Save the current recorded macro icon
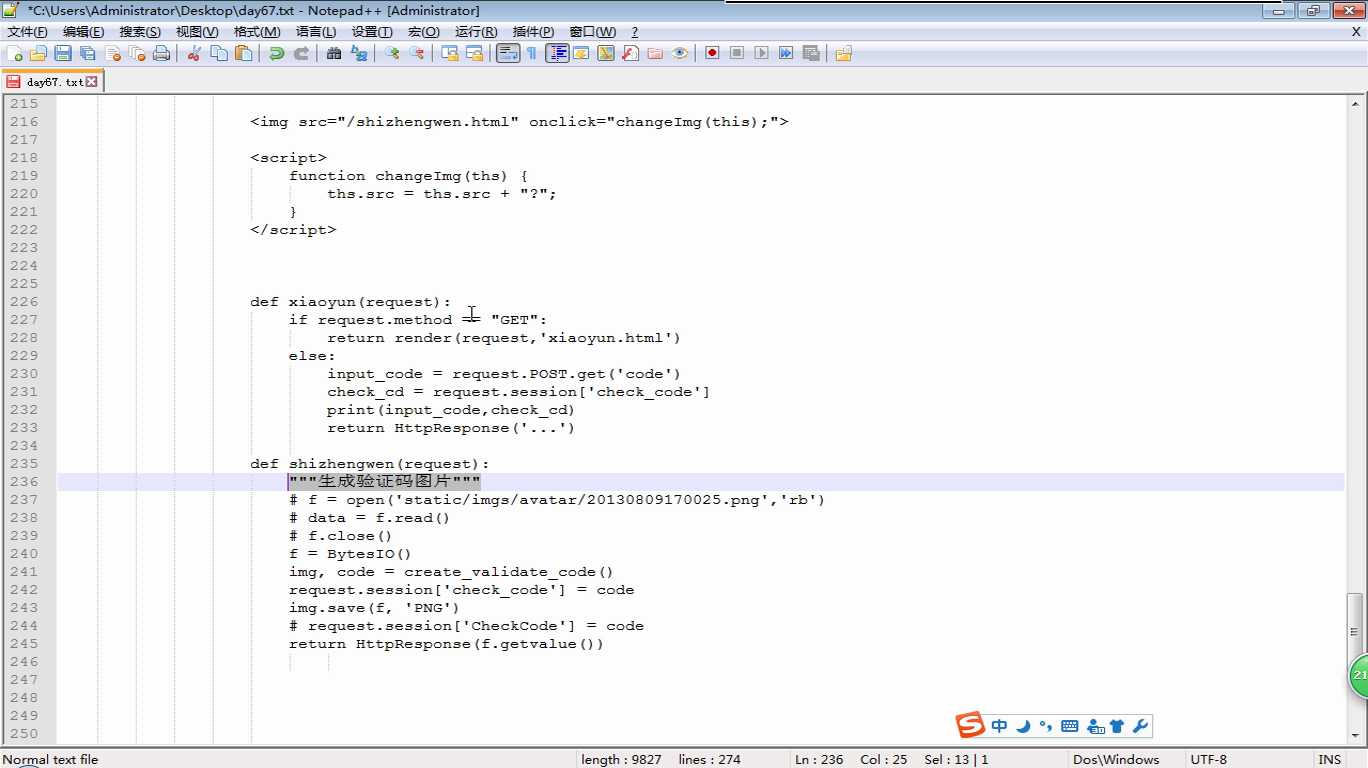1368x768 pixels. 811,53
